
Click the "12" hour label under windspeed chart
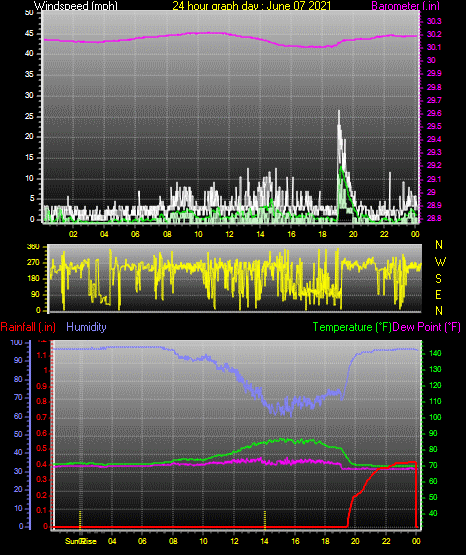click(229, 234)
